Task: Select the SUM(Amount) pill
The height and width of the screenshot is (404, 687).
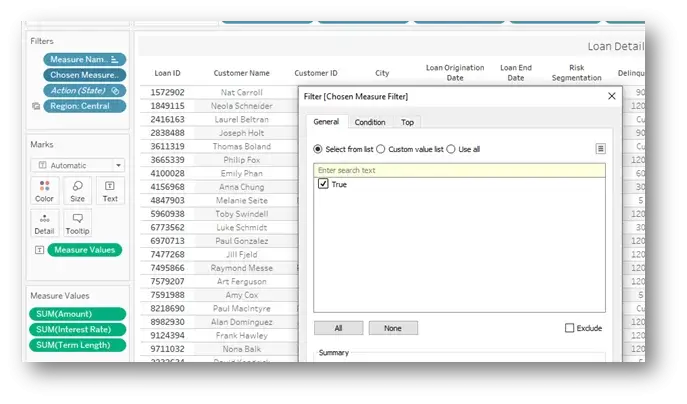Action: click(x=78, y=314)
